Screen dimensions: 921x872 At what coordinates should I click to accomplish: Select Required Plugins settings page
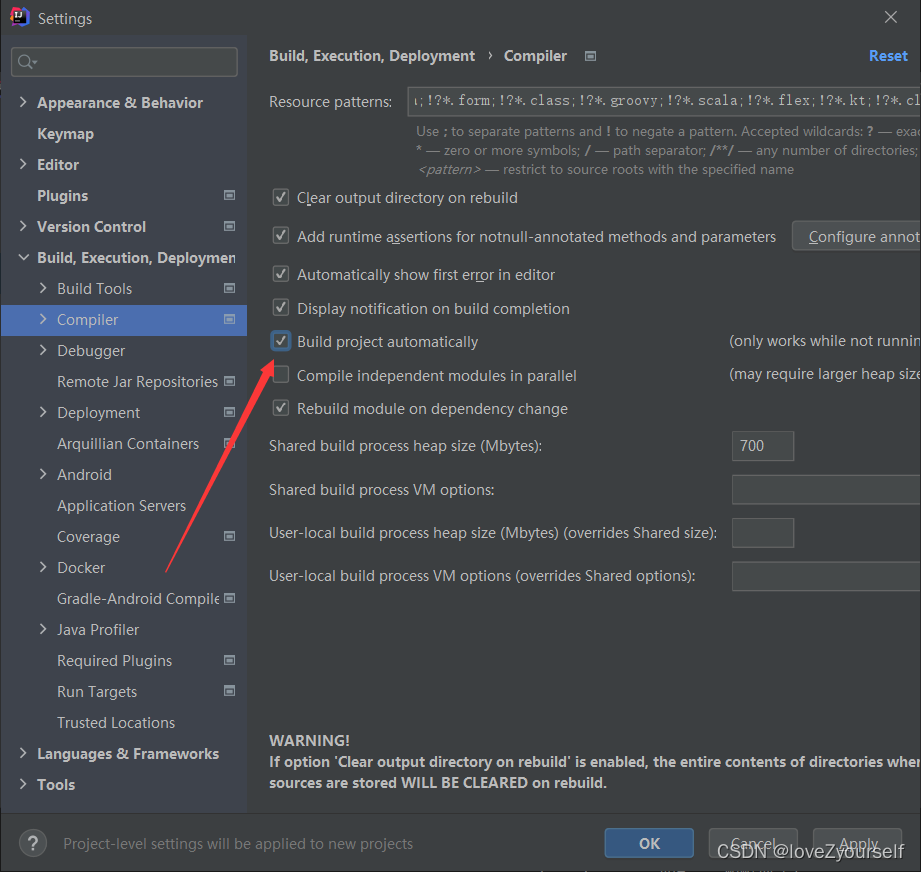click(115, 661)
